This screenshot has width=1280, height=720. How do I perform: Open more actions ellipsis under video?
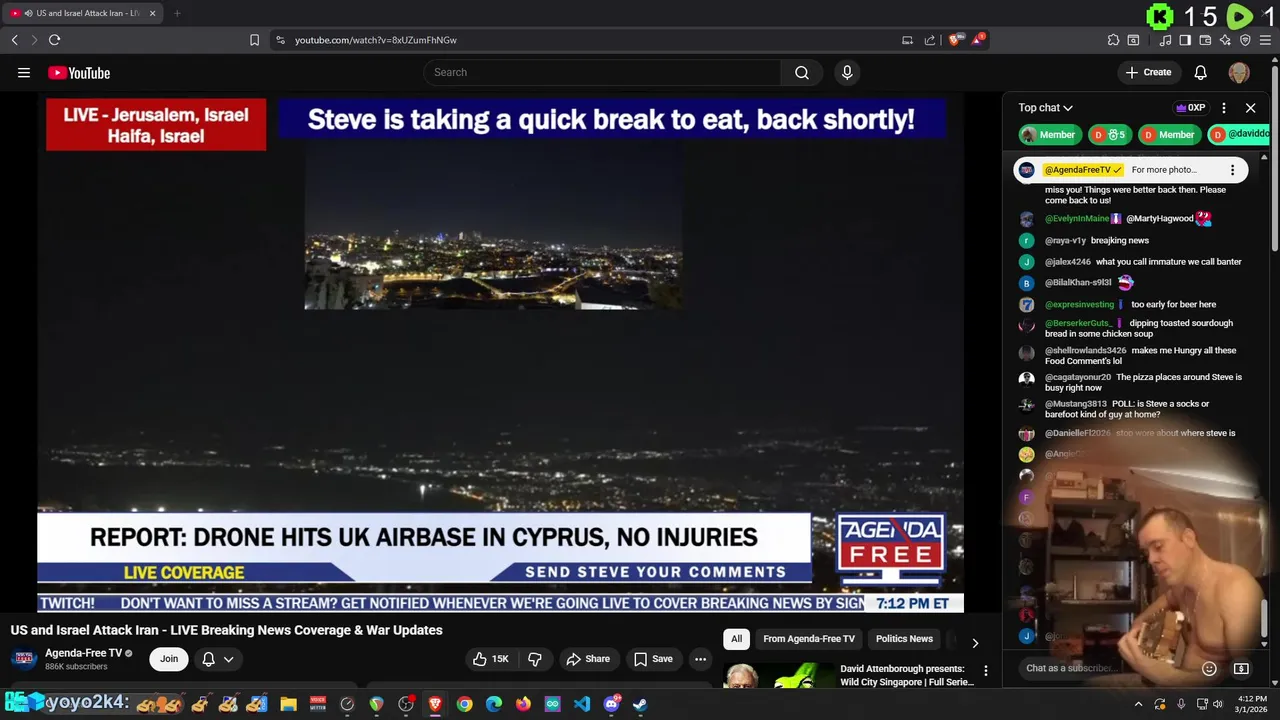click(700, 659)
